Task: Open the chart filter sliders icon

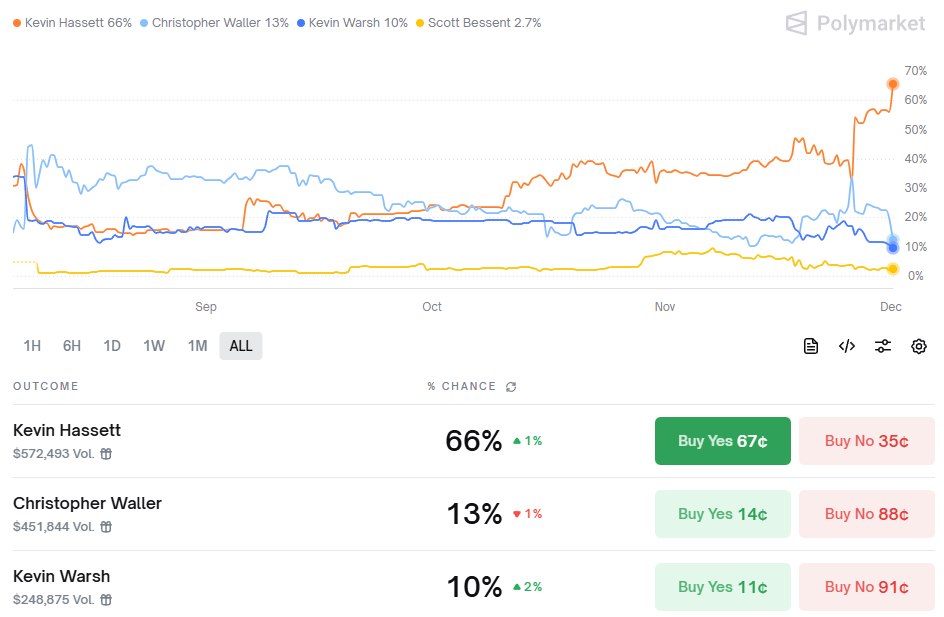Action: click(883, 346)
